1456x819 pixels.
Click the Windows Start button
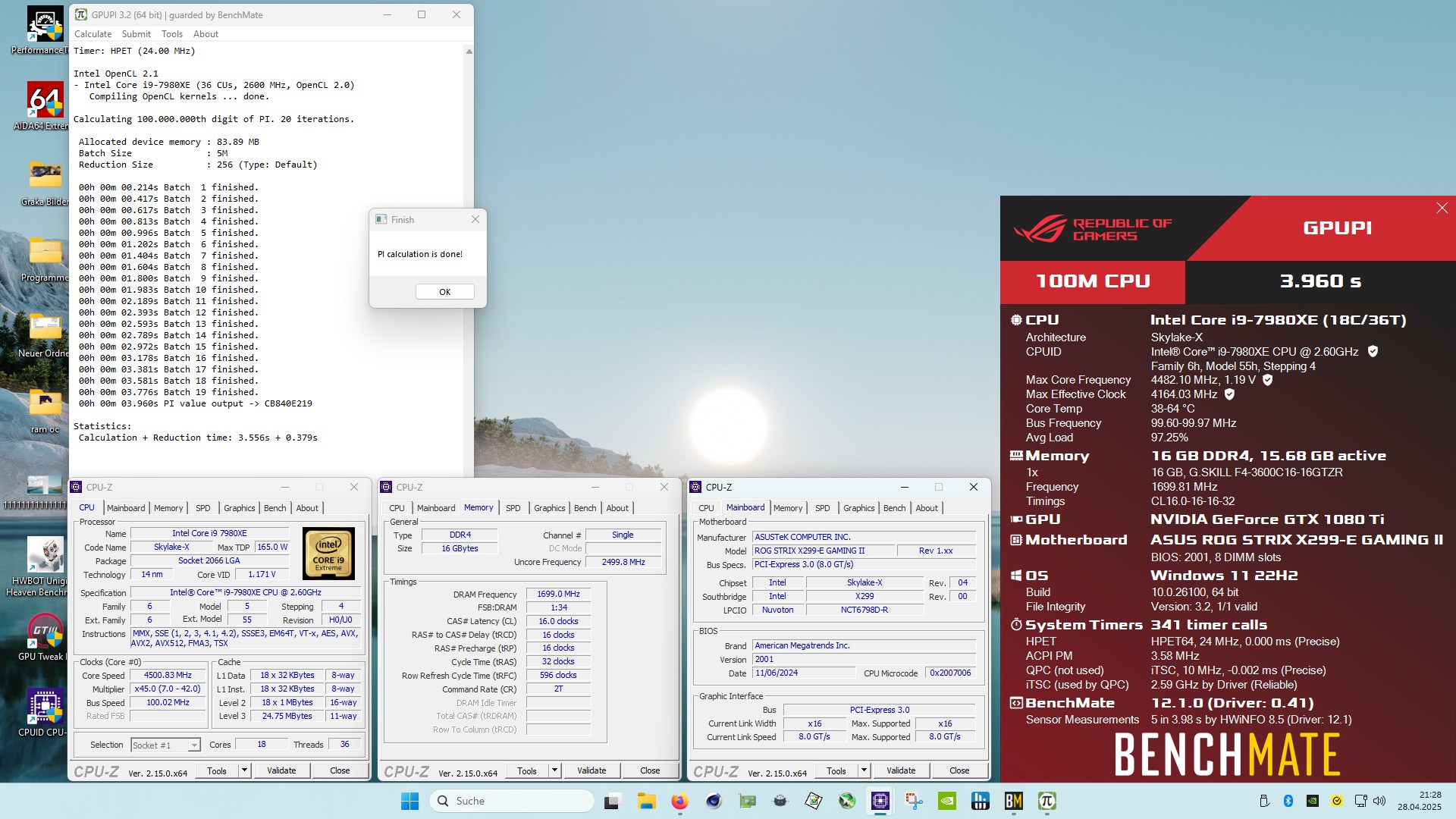[x=409, y=801]
